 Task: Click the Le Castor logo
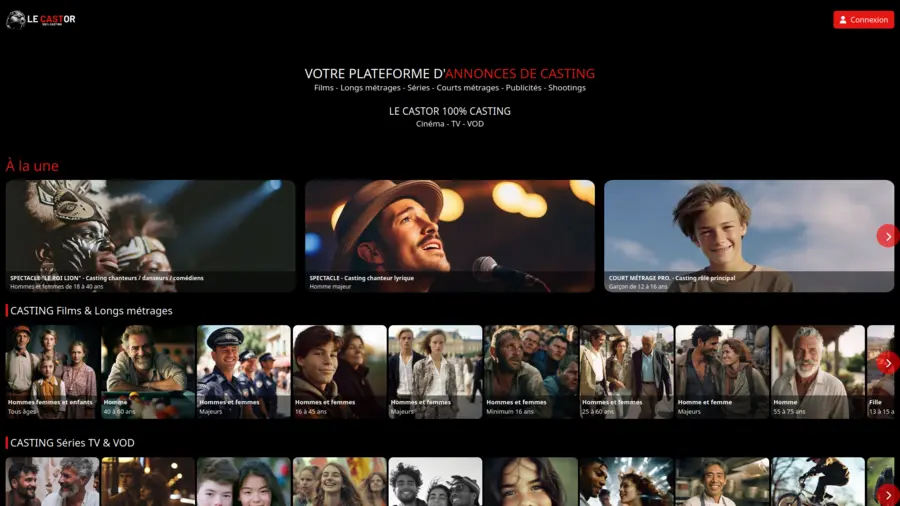point(41,20)
